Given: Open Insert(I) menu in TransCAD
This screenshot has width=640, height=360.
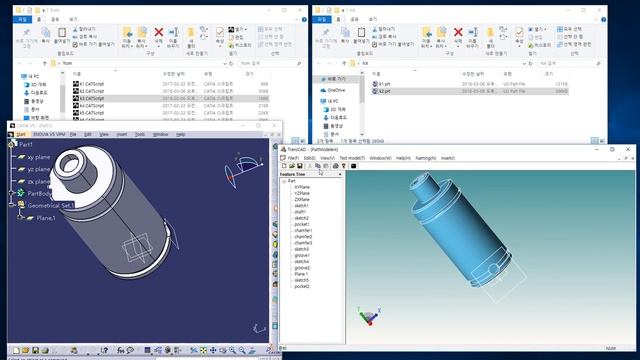Looking at the screenshot, I should click(x=447, y=158).
